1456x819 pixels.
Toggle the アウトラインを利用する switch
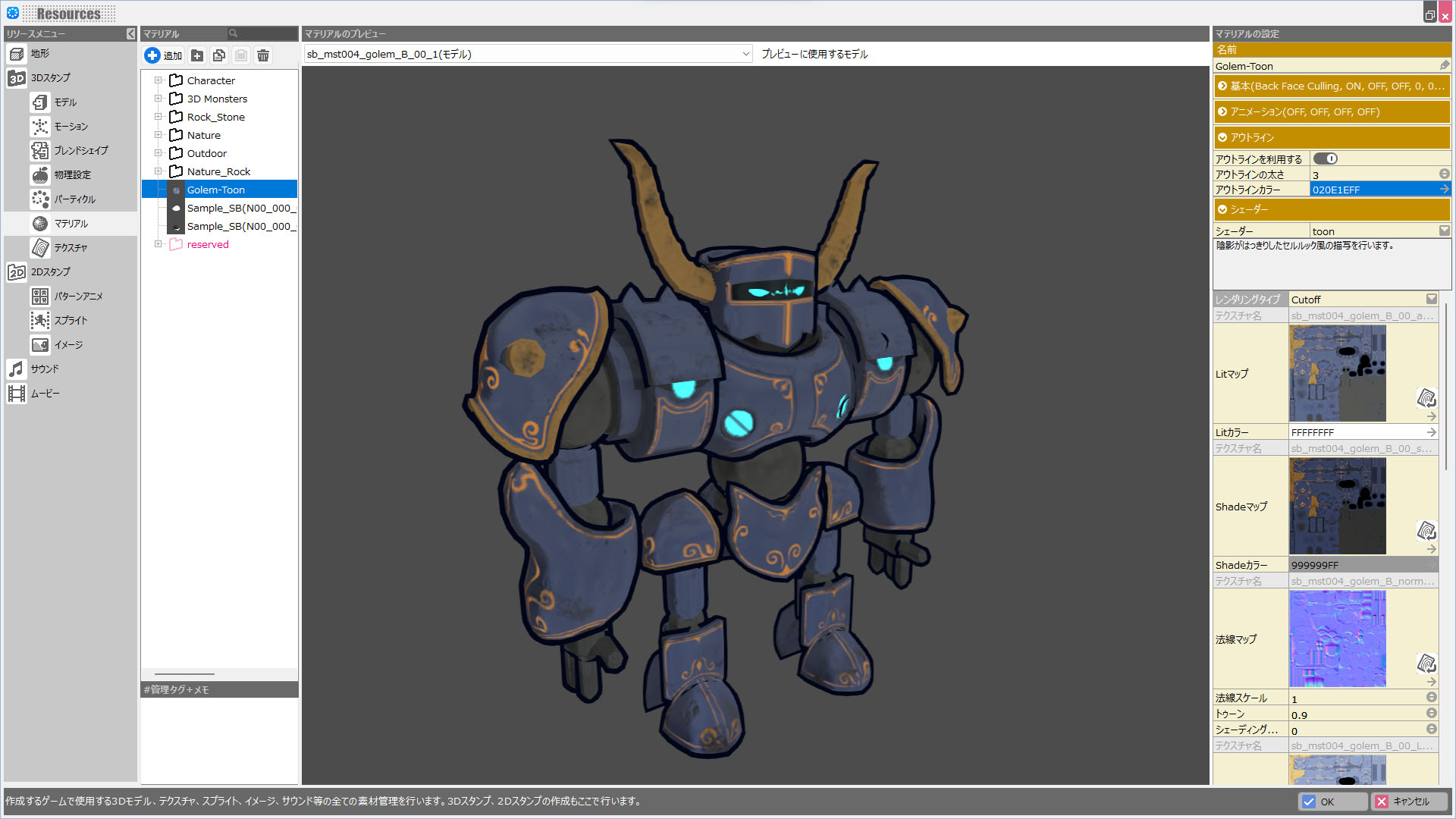tap(1326, 158)
